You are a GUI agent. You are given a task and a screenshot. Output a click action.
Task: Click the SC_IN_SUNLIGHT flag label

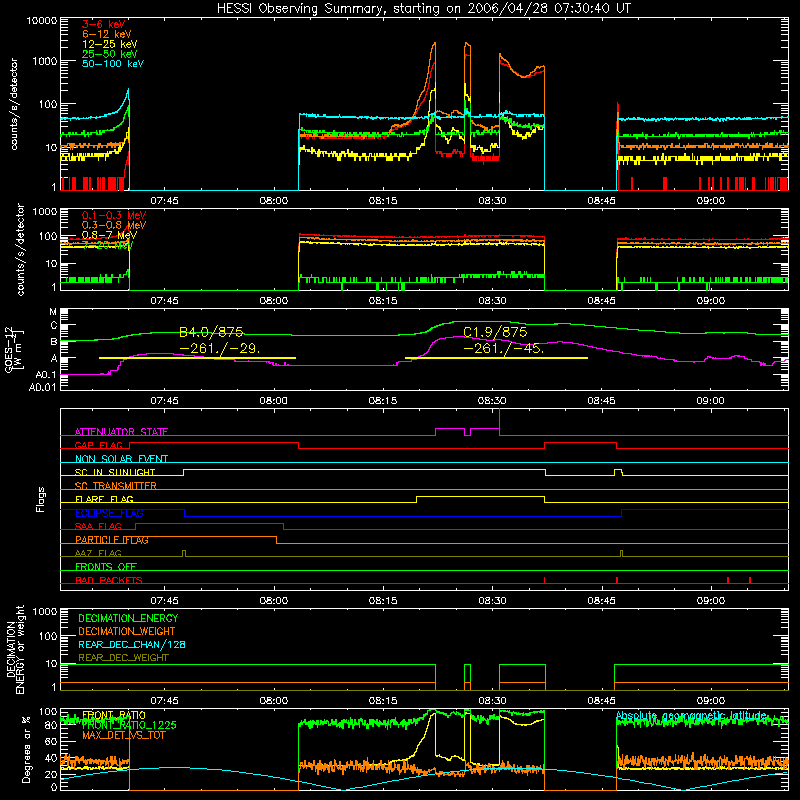tap(115, 472)
